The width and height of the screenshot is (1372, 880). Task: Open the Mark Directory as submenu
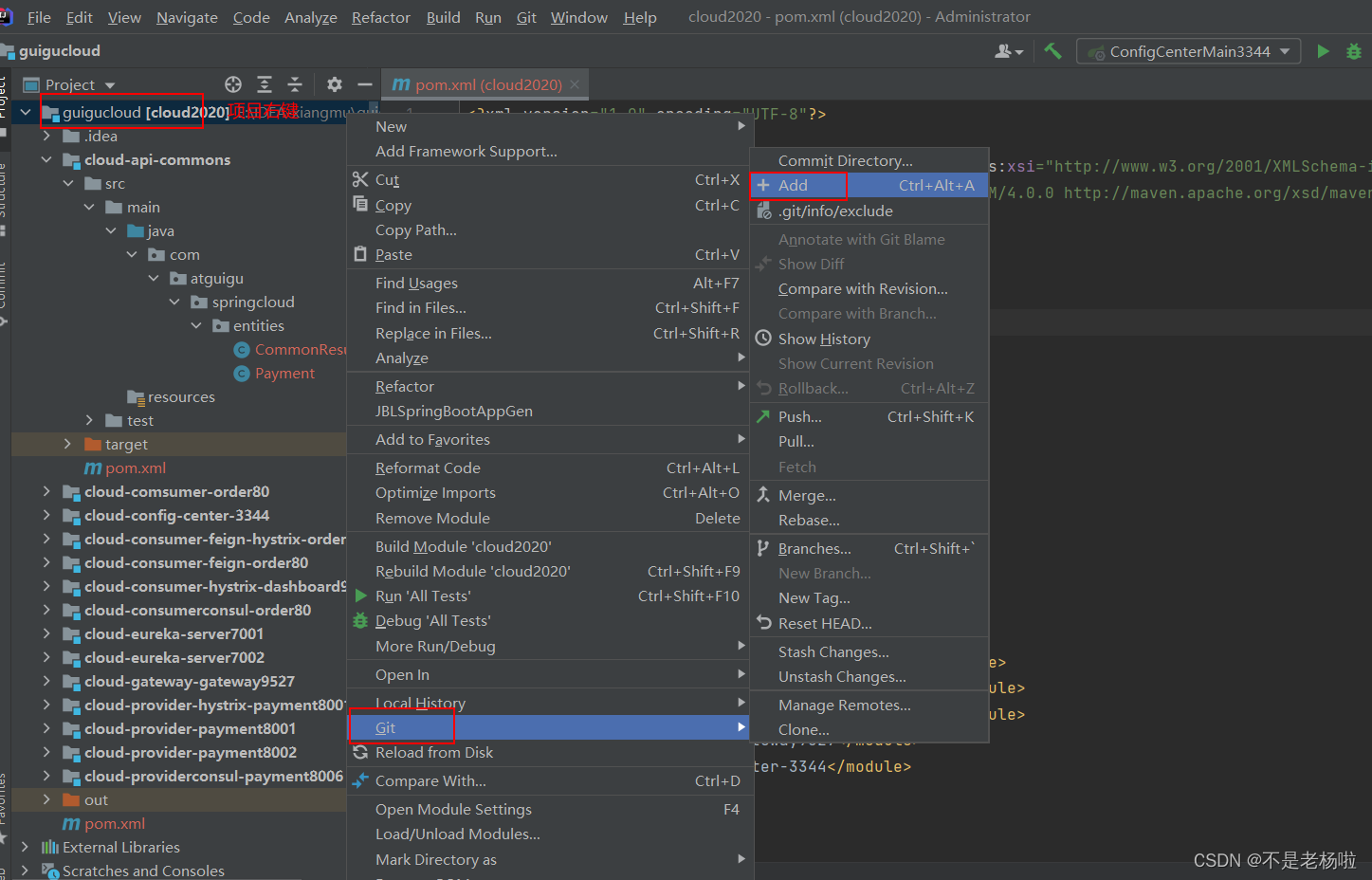tap(550, 859)
